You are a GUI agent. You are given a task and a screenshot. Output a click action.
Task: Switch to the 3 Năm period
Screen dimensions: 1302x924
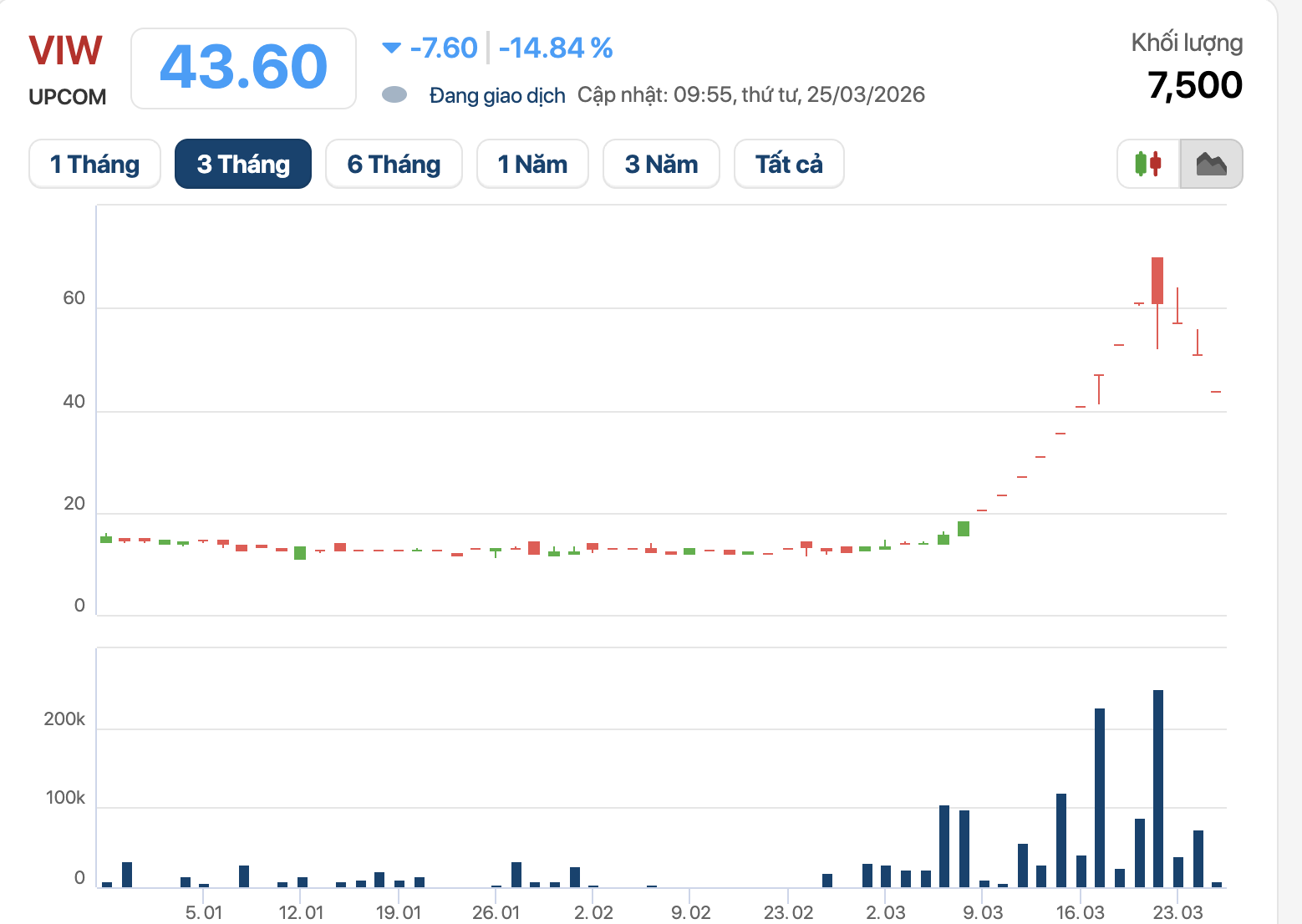[661, 164]
